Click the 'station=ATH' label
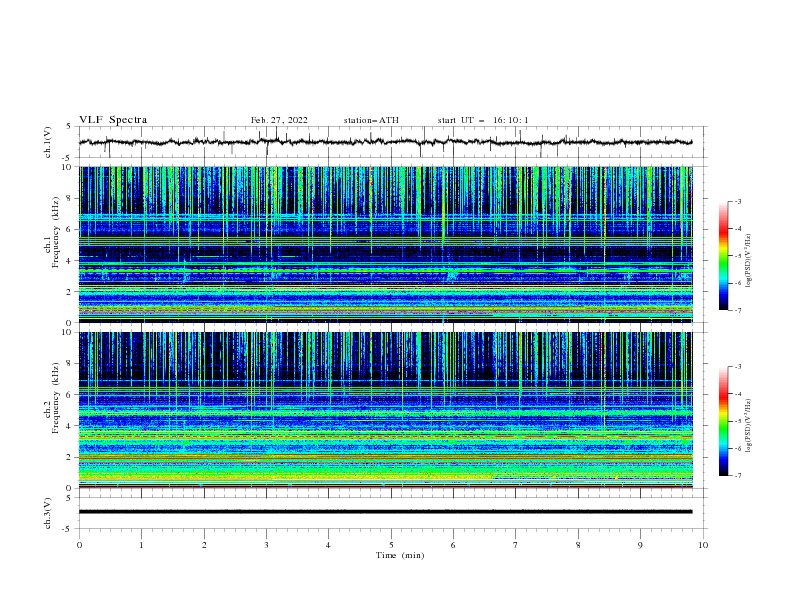The width and height of the screenshot is (792, 612). pyautogui.click(x=371, y=120)
